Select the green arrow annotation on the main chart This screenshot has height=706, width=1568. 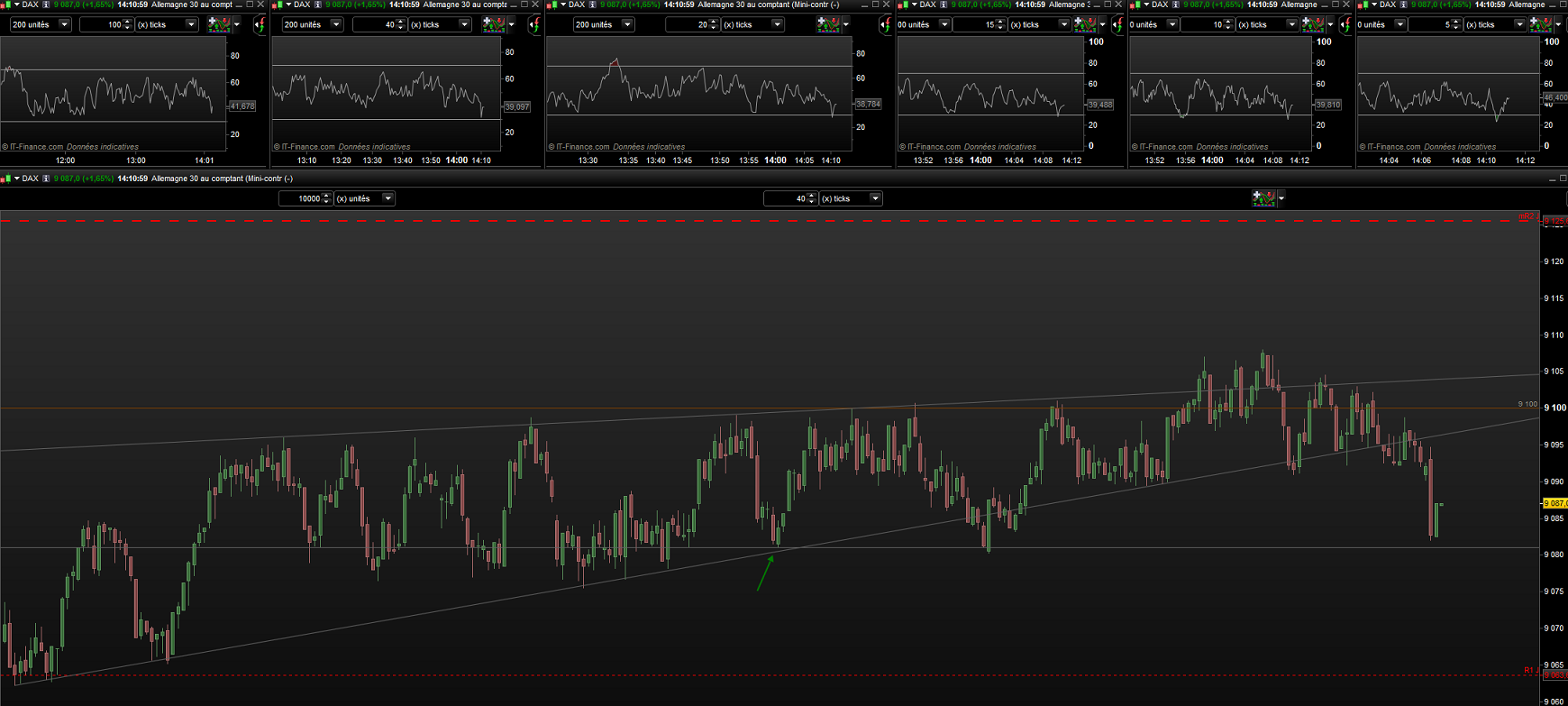point(765,573)
